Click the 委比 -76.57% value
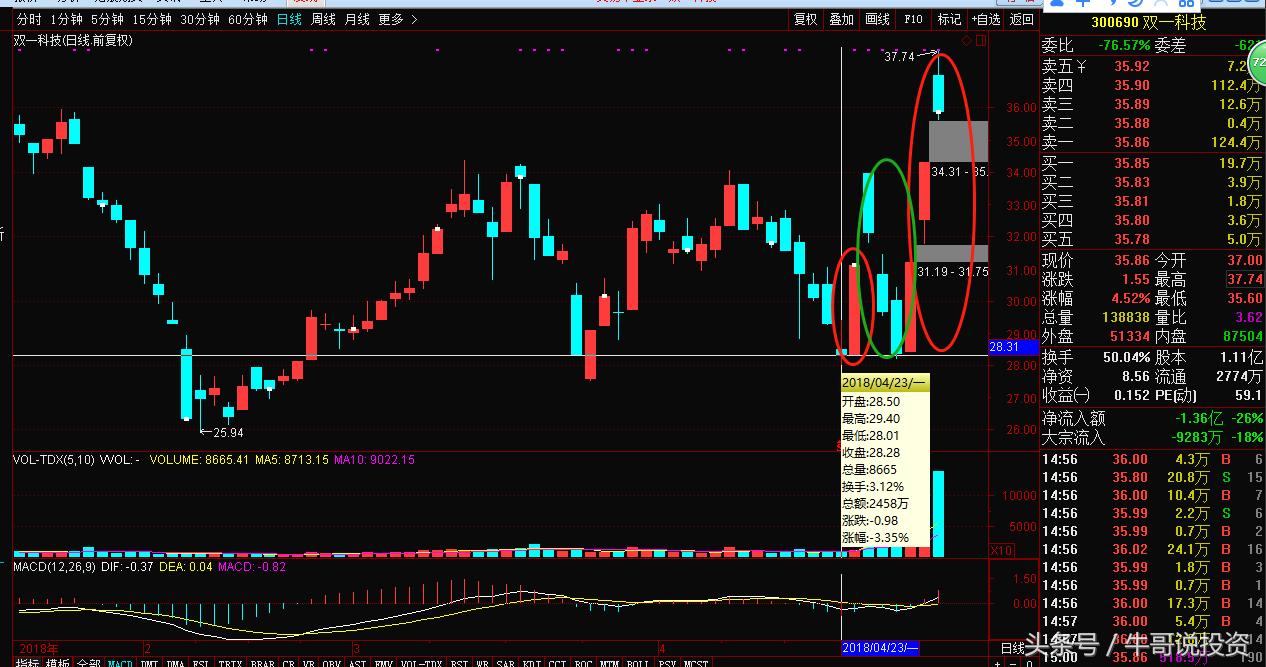Image resolution: width=1266 pixels, height=667 pixels. pos(1124,46)
